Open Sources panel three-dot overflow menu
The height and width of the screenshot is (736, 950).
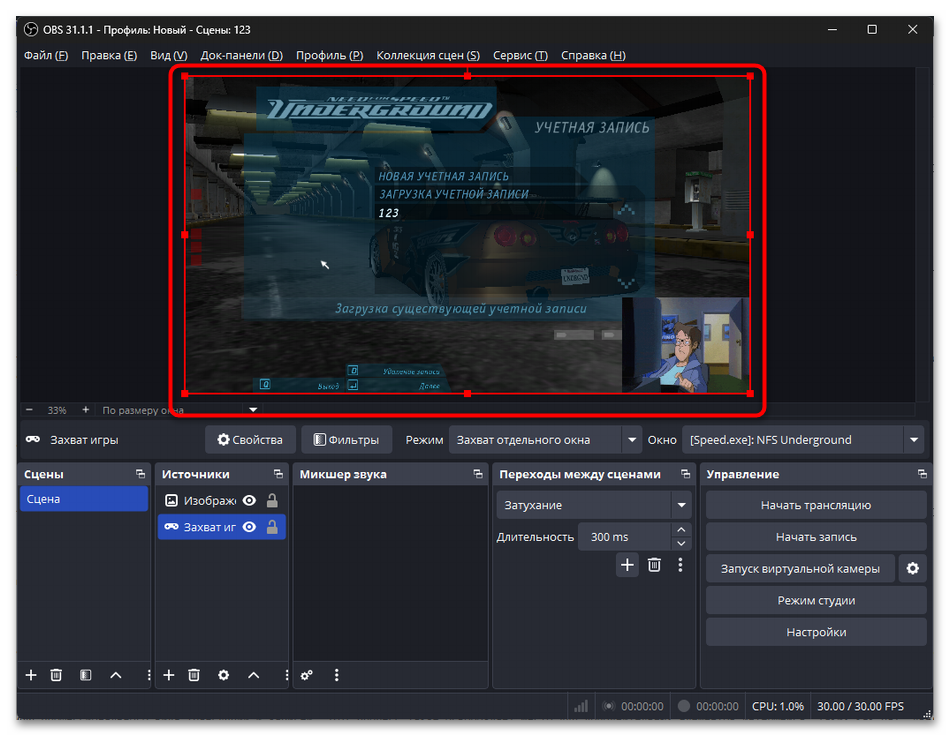[x=286, y=675]
